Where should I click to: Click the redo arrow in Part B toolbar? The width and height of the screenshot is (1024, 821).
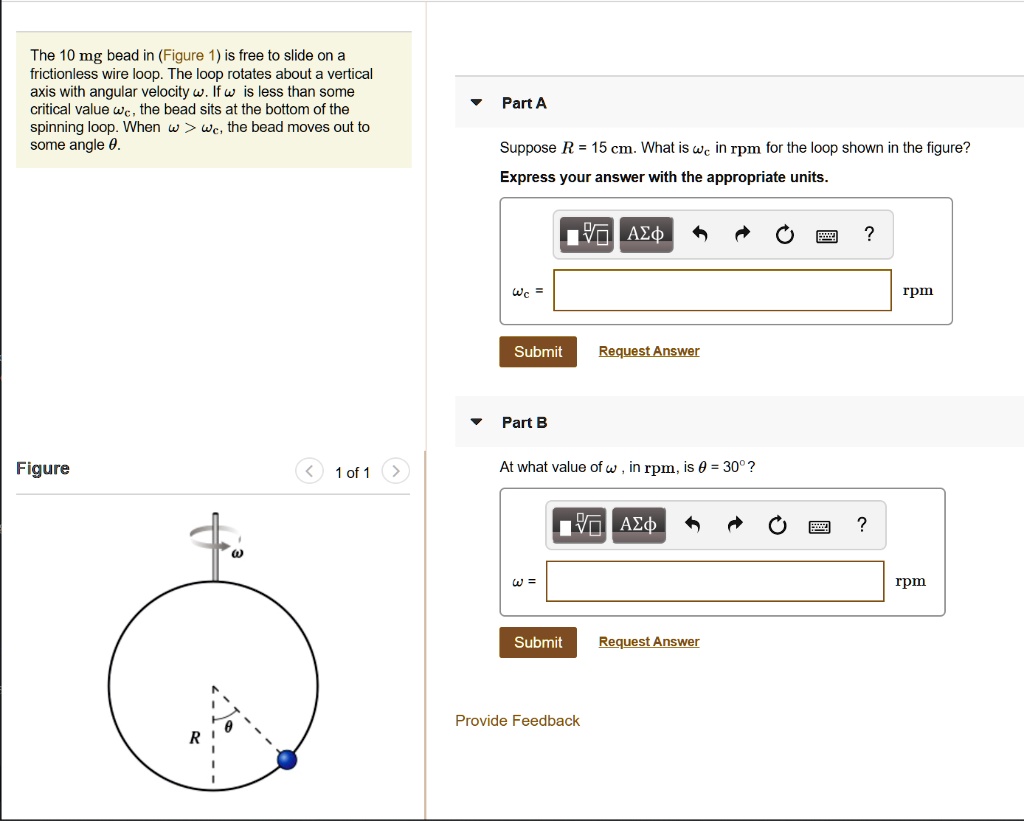[x=735, y=524]
